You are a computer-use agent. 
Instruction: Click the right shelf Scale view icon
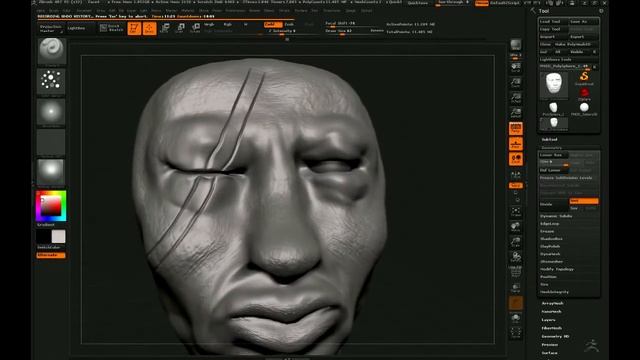[516, 242]
